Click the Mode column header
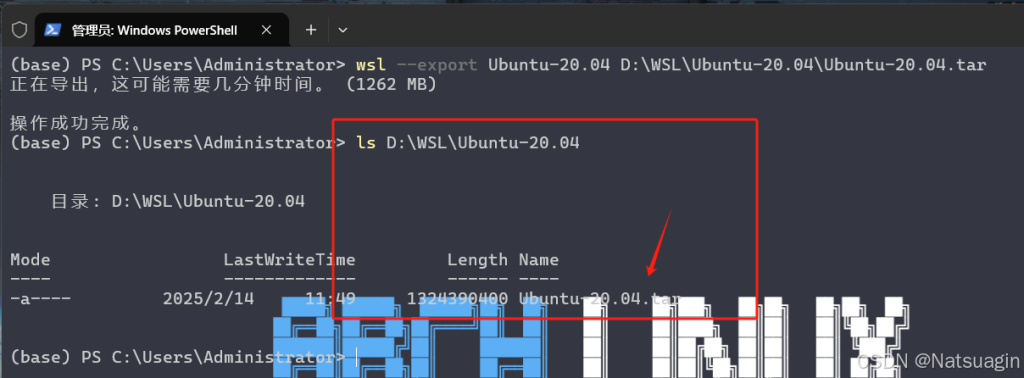This screenshot has width=1024, height=378. (x=30, y=260)
